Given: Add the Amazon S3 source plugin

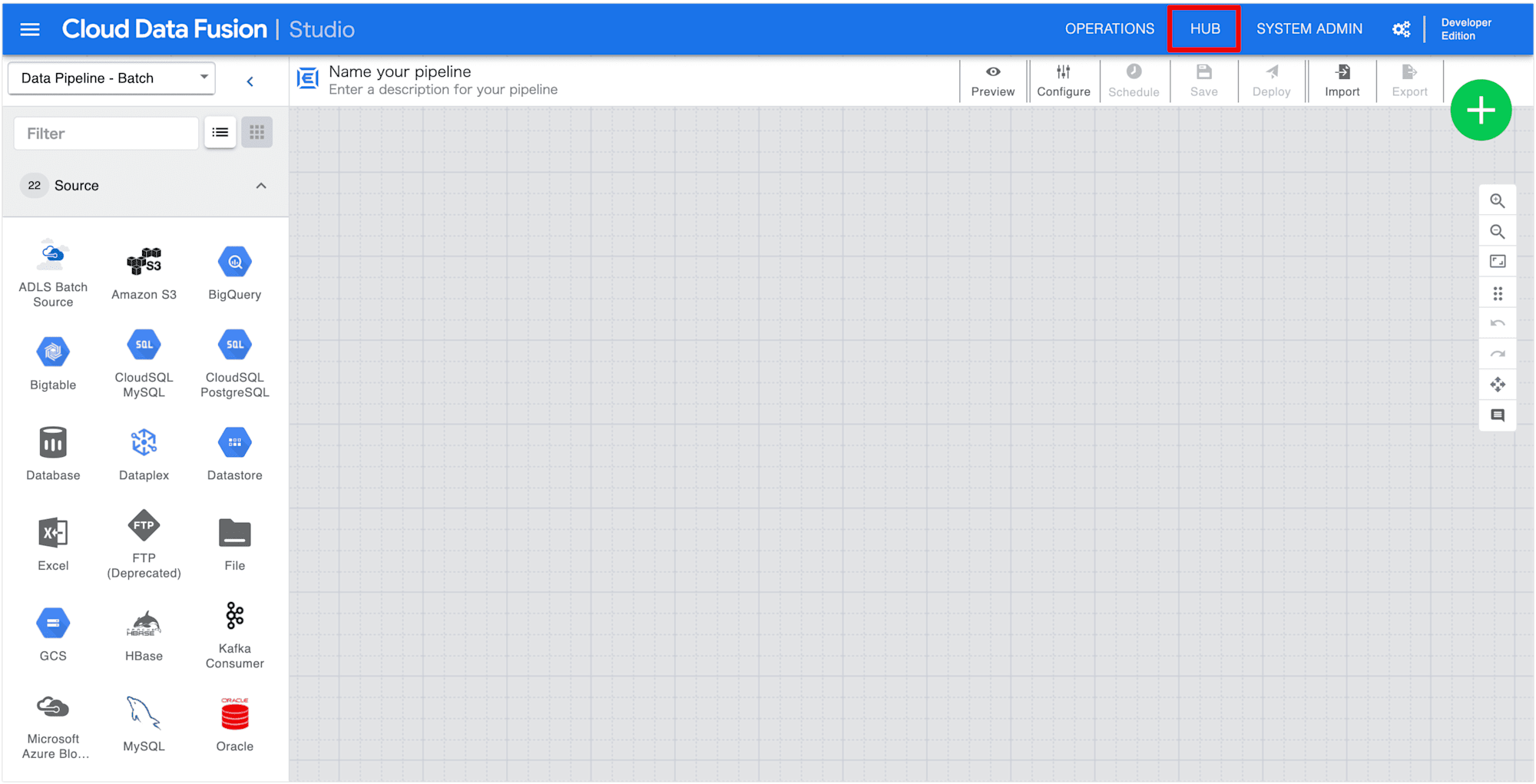Looking at the screenshot, I should [x=144, y=273].
